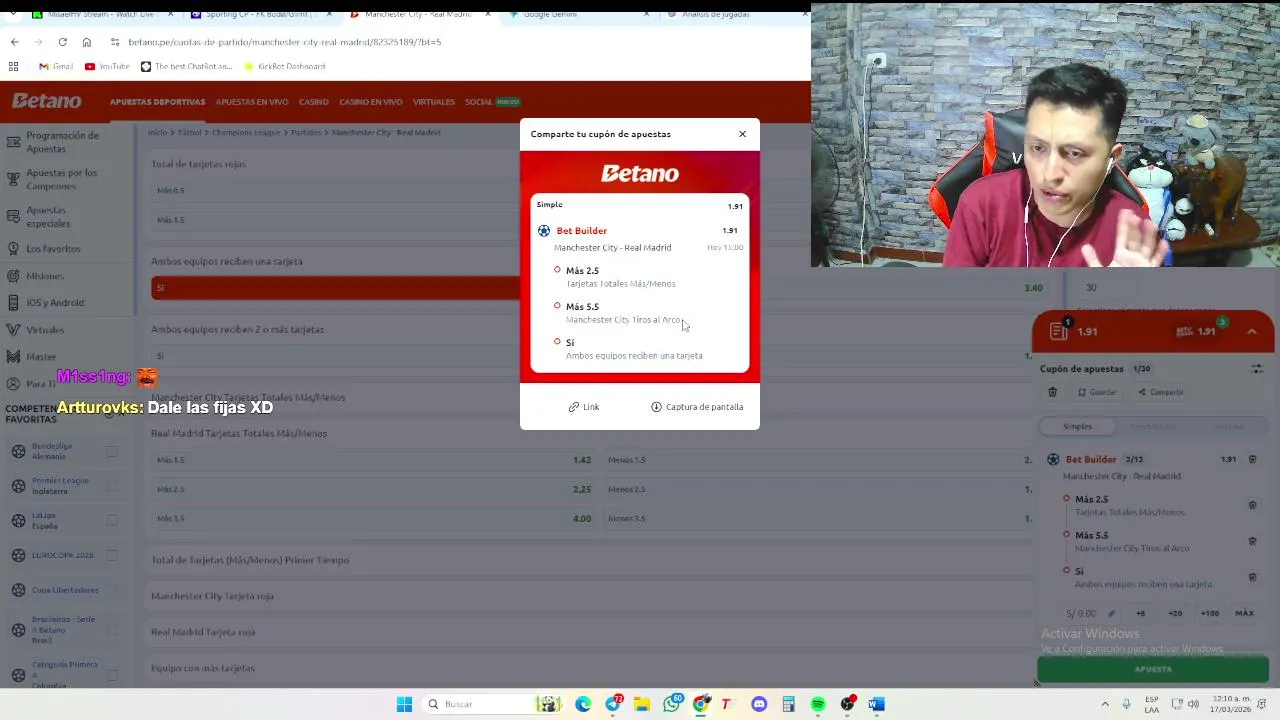Viewport: 1280px width, 720px height.
Task: Expand Real Madrid Tarjetas Totales market
Action: 239,433
